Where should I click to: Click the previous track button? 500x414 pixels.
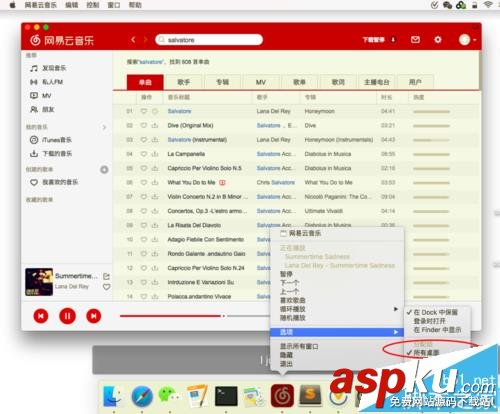41,316
